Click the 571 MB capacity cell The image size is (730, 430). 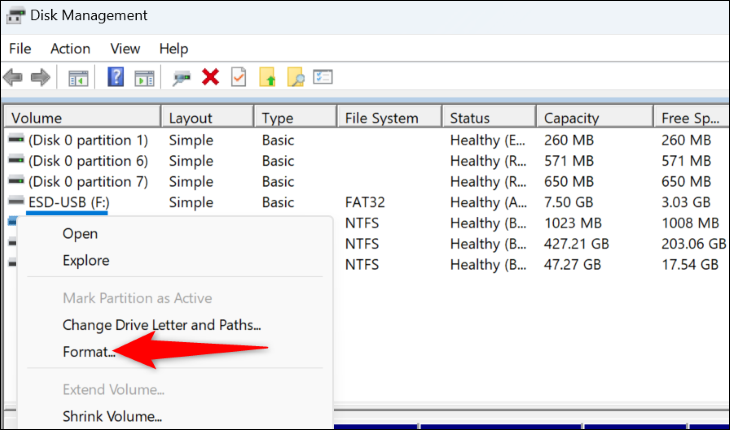click(x=568, y=161)
